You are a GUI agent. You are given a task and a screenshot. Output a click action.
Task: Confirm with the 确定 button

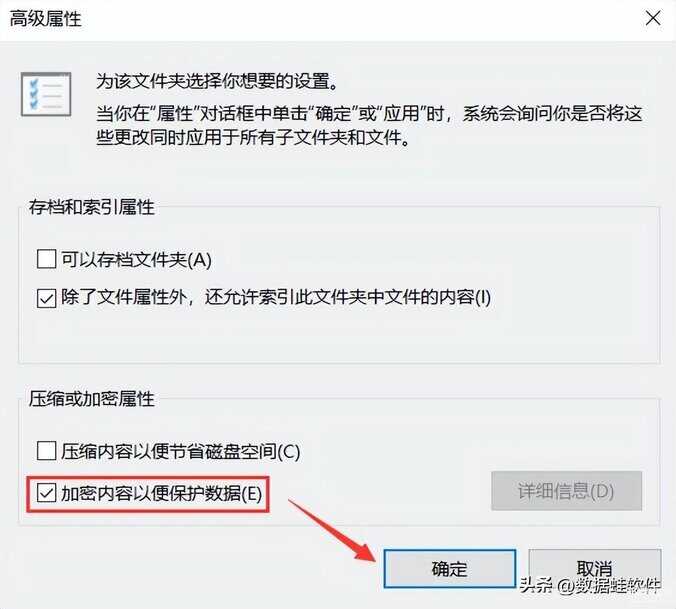(450, 568)
